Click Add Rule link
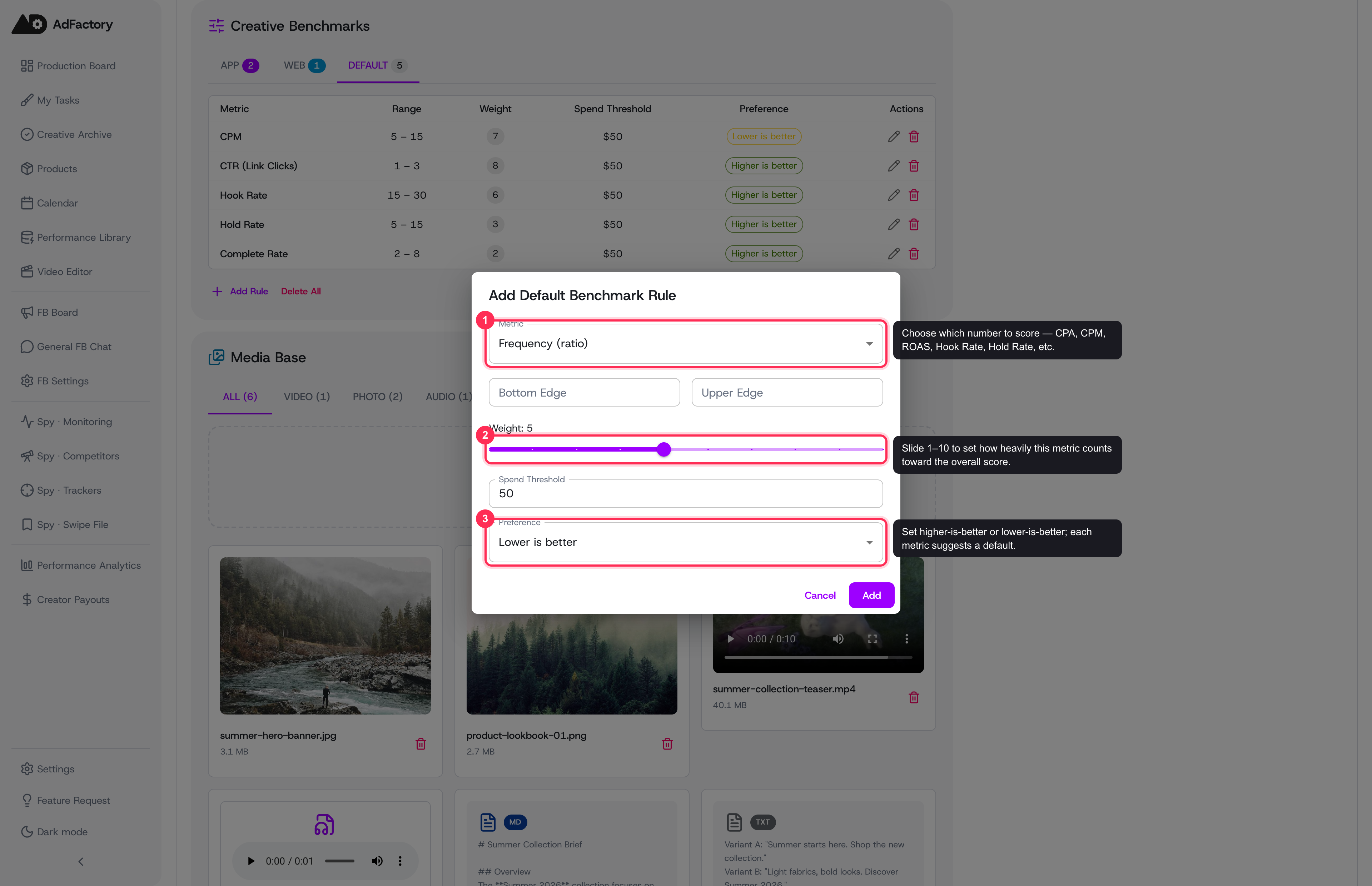Image resolution: width=1372 pixels, height=886 pixels. point(240,291)
